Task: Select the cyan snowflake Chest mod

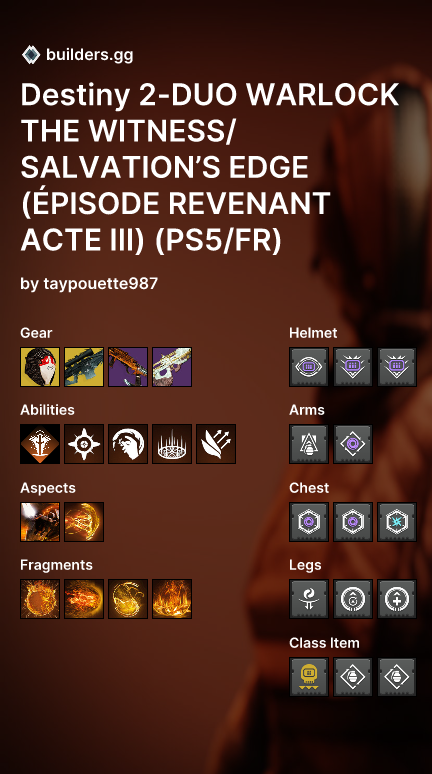Action: (397, 522)
